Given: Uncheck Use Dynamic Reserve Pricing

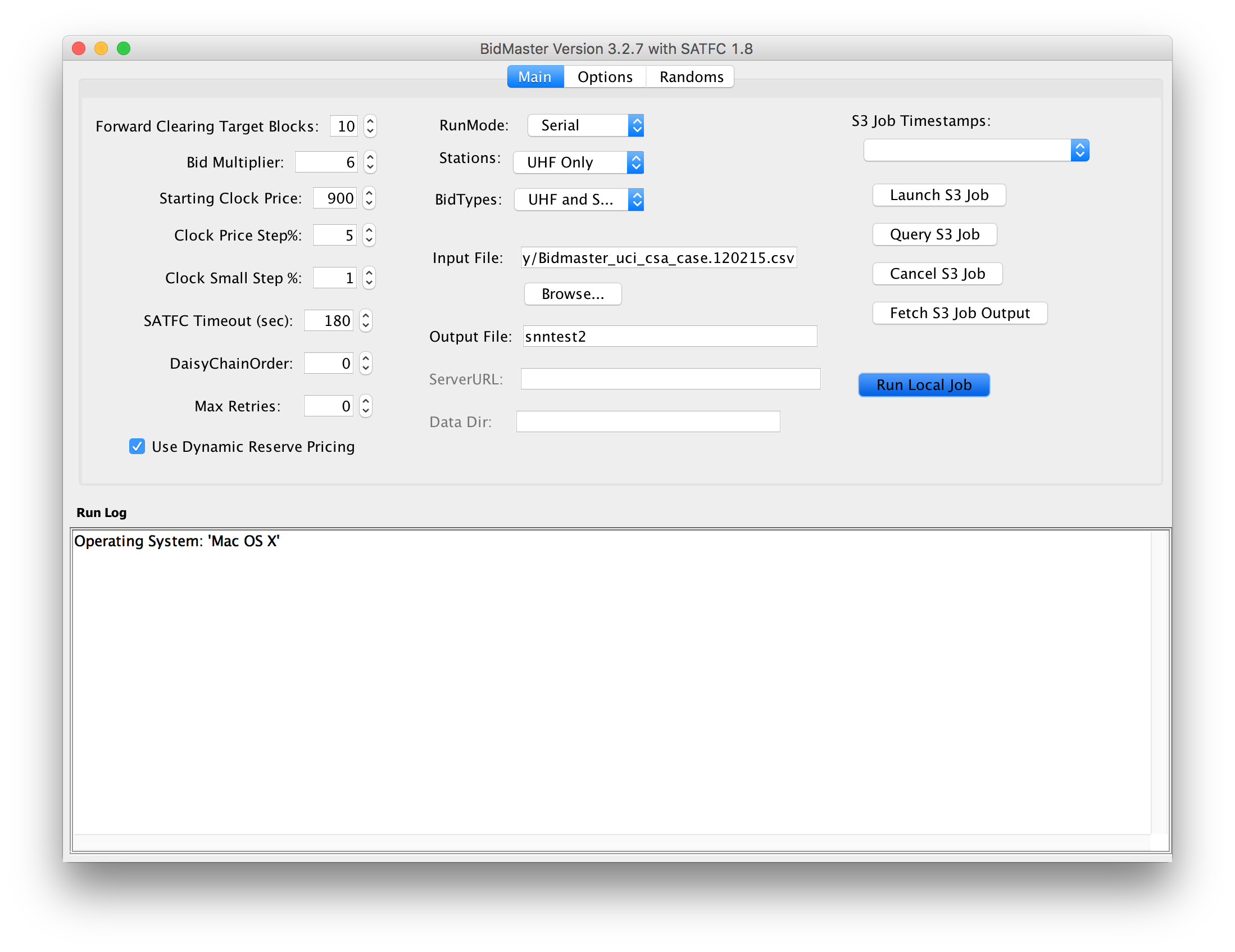Looking at the screenshot, I should click(137, 446).
